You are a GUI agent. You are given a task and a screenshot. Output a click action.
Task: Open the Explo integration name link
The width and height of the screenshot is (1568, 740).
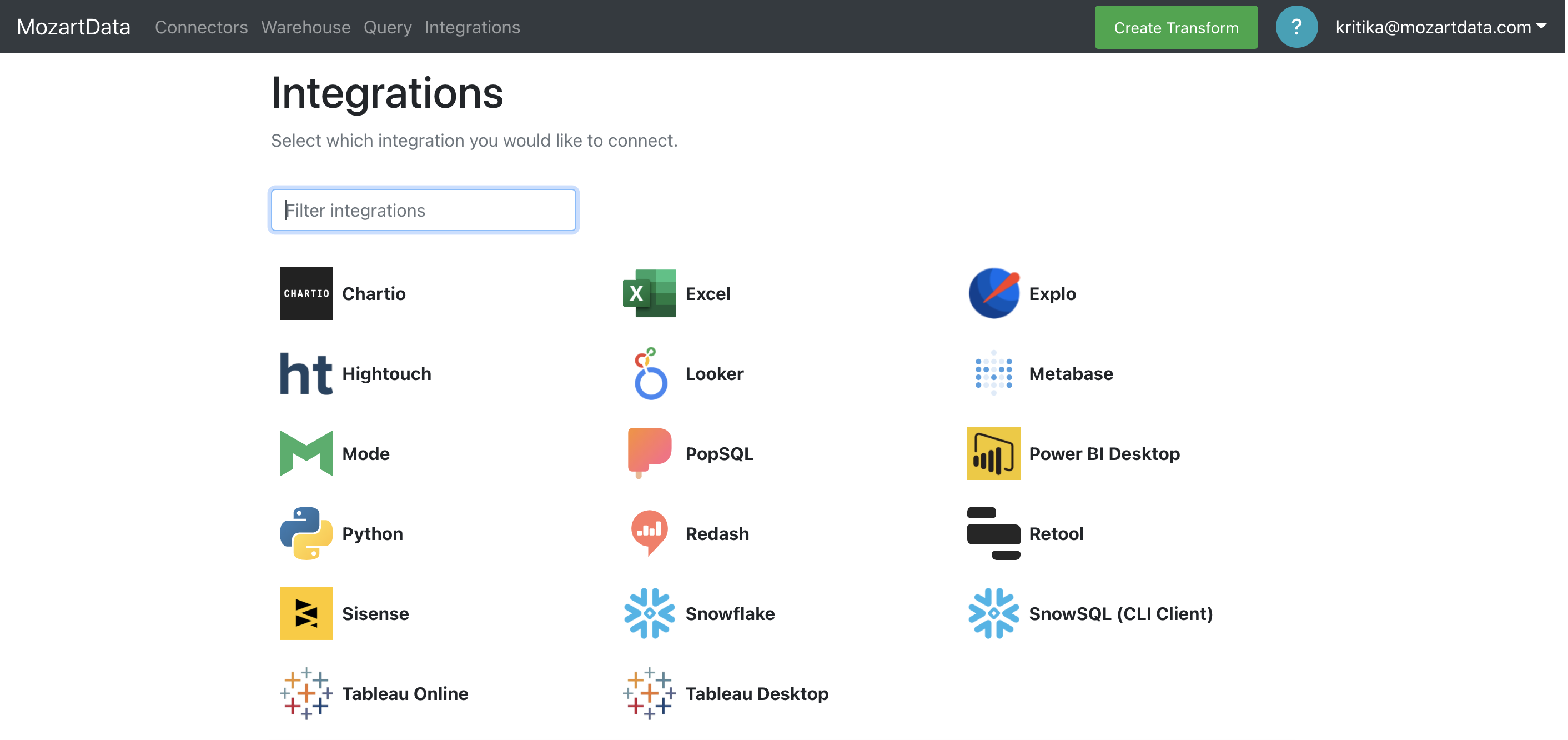click(x=1052, y=293)
